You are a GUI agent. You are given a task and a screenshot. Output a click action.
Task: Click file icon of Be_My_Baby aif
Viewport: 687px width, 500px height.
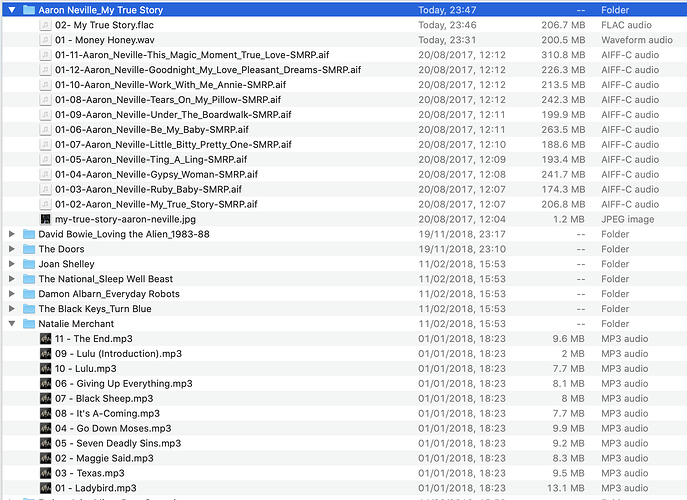[x=45, y=129]
